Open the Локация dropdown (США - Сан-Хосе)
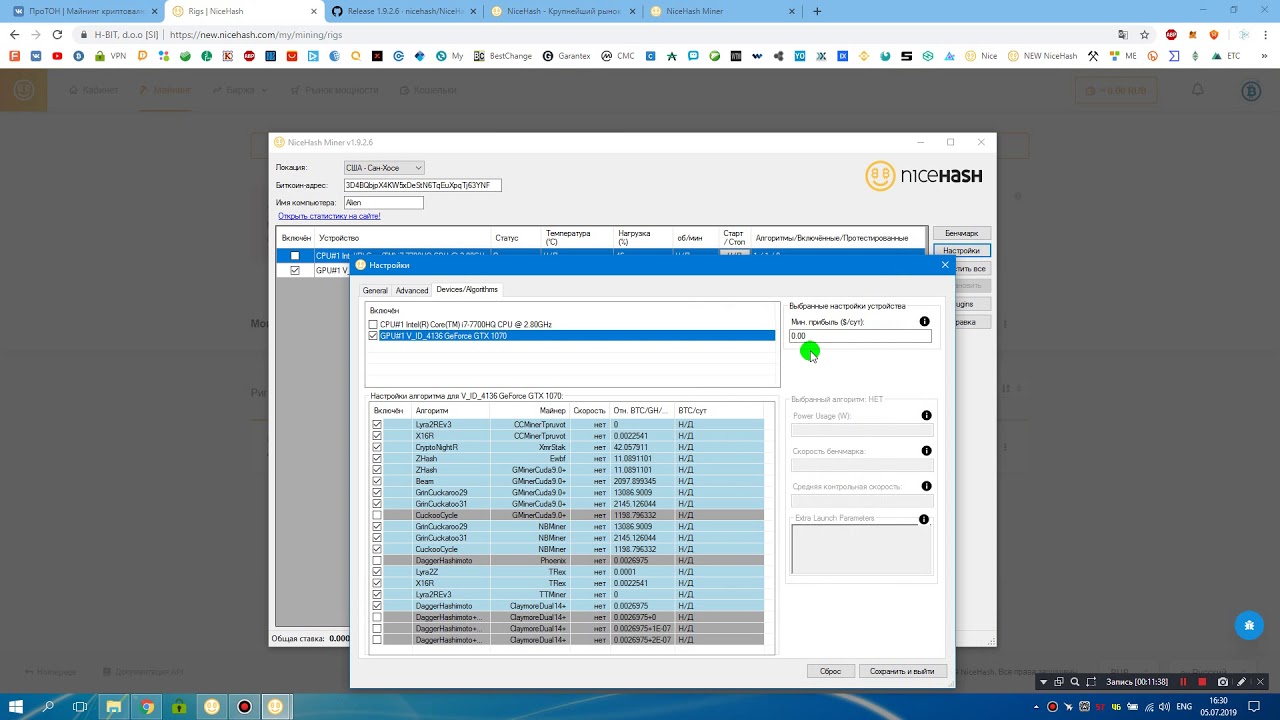This screenshot has width=1280, height=720. pyautogui.click(x=384, y=168)
